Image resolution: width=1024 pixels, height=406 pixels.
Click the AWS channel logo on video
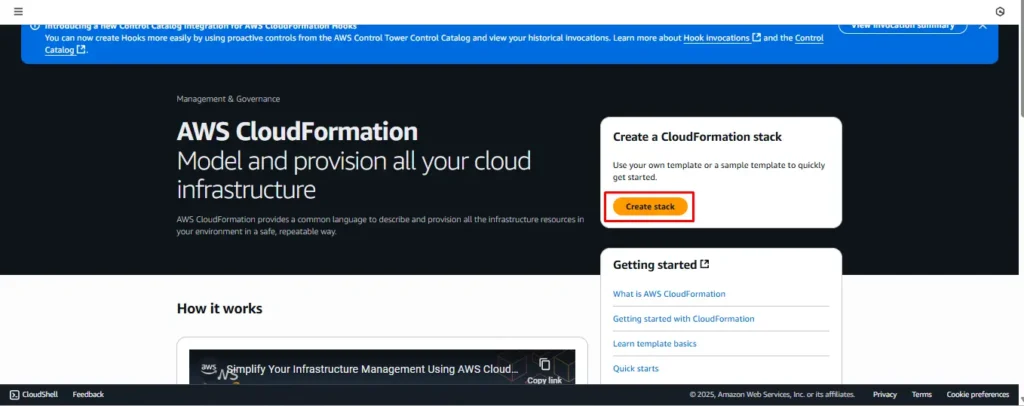pyautogui.click(x=209, y=369)
